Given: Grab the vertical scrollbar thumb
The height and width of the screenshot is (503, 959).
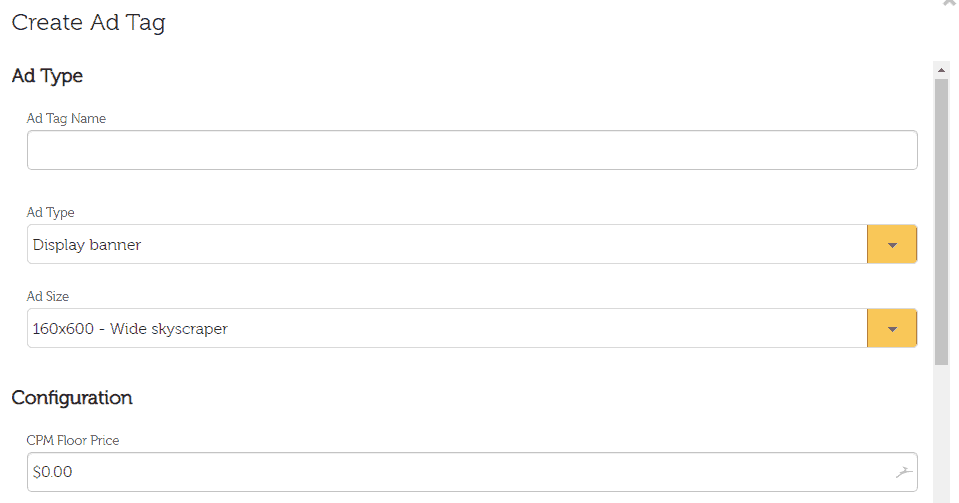Looking at the screenshot, I should click(x=941, y=220).
